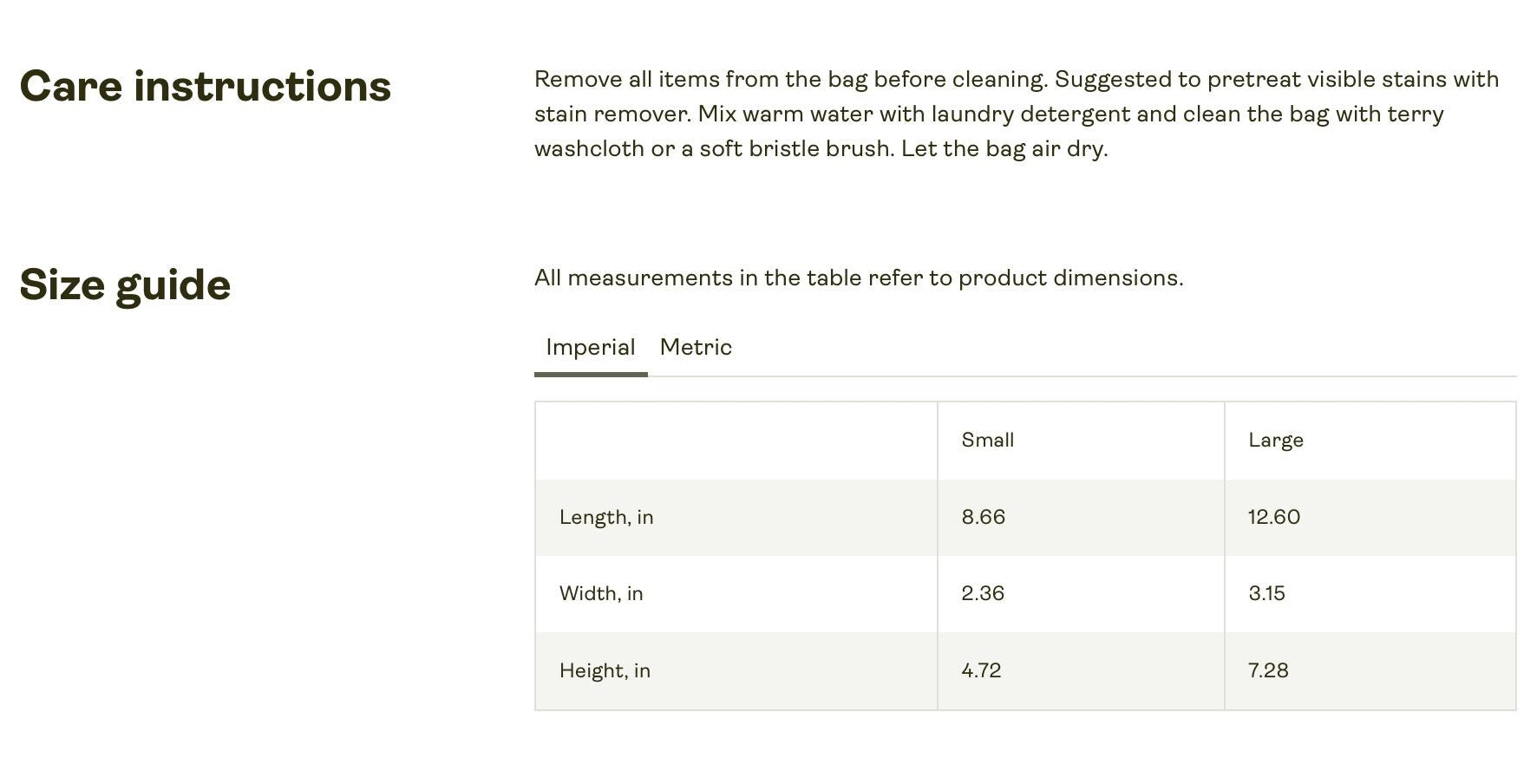Select the Imperial tab

tap(591, 348)
